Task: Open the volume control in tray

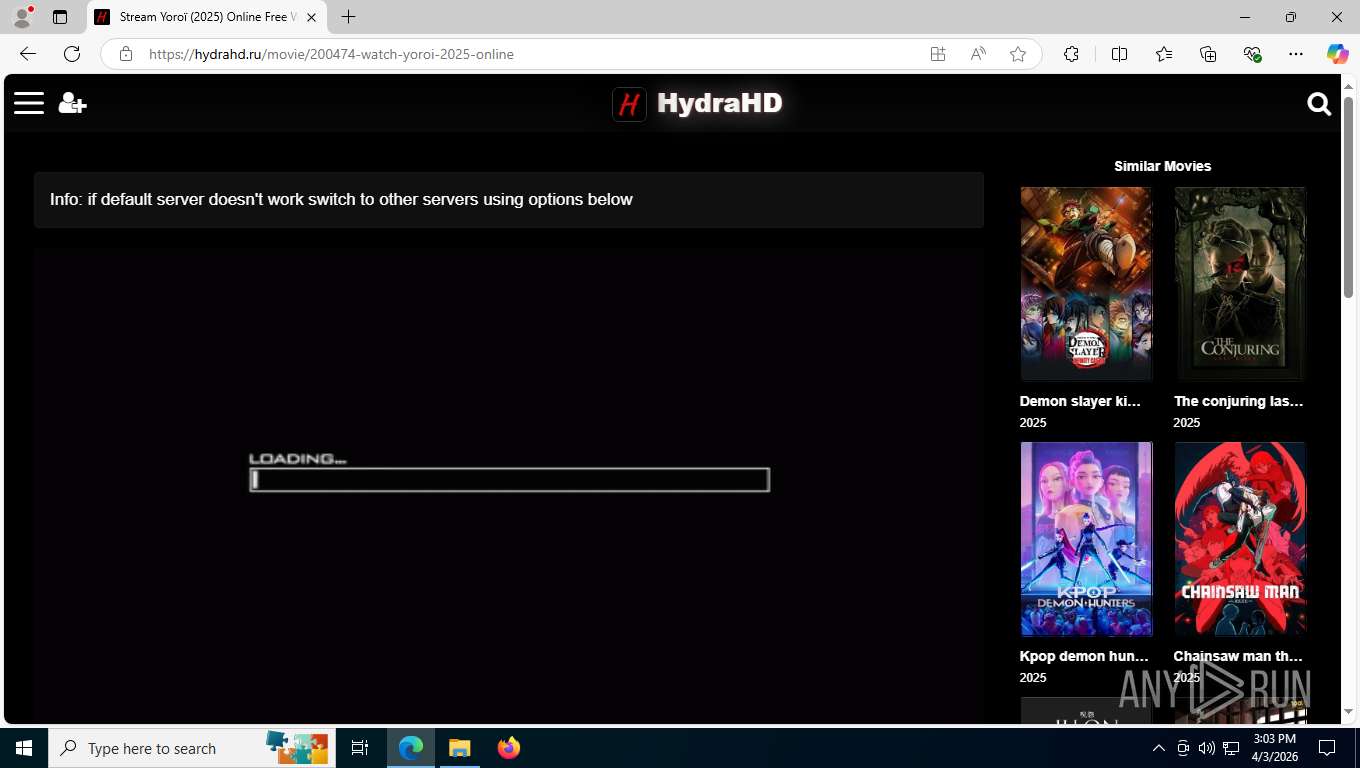Action: [1206, 748]
